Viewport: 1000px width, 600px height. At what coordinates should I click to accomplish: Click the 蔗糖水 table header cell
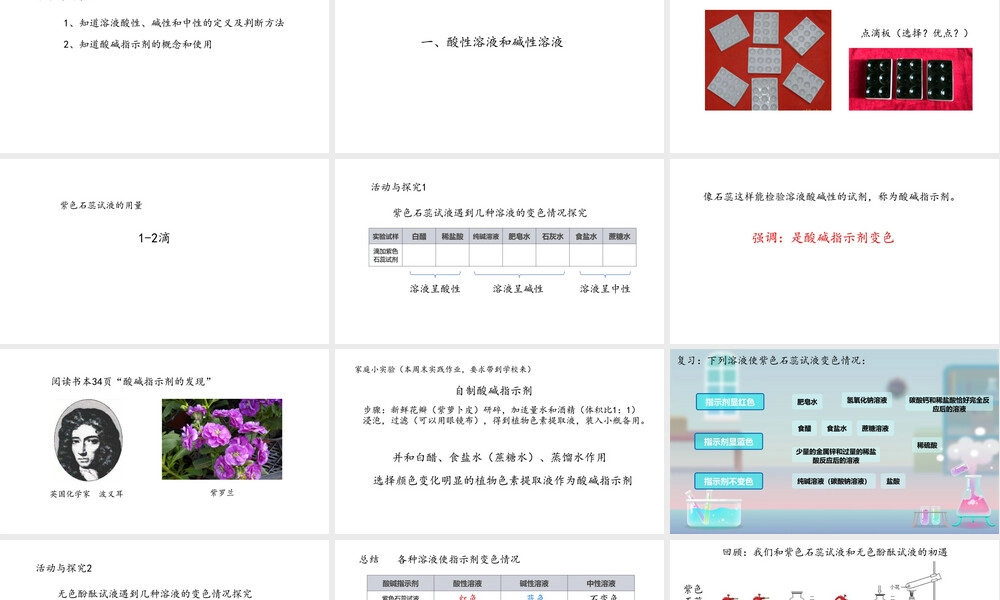click(x=619, y=237)
